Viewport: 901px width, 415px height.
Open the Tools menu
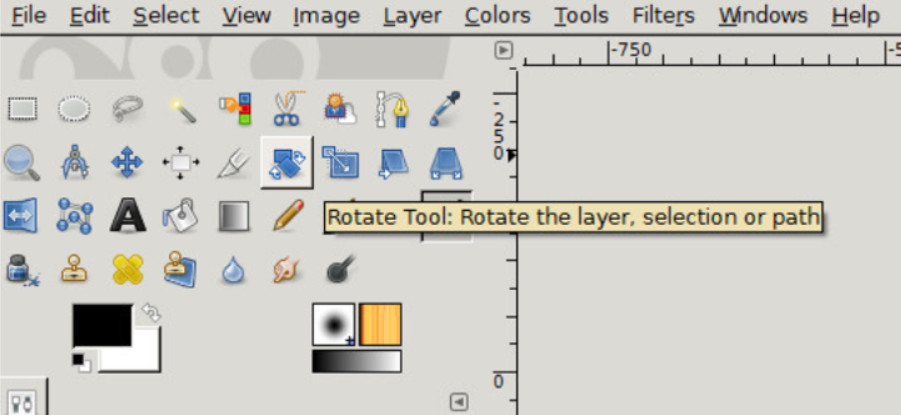click(581, 16)
